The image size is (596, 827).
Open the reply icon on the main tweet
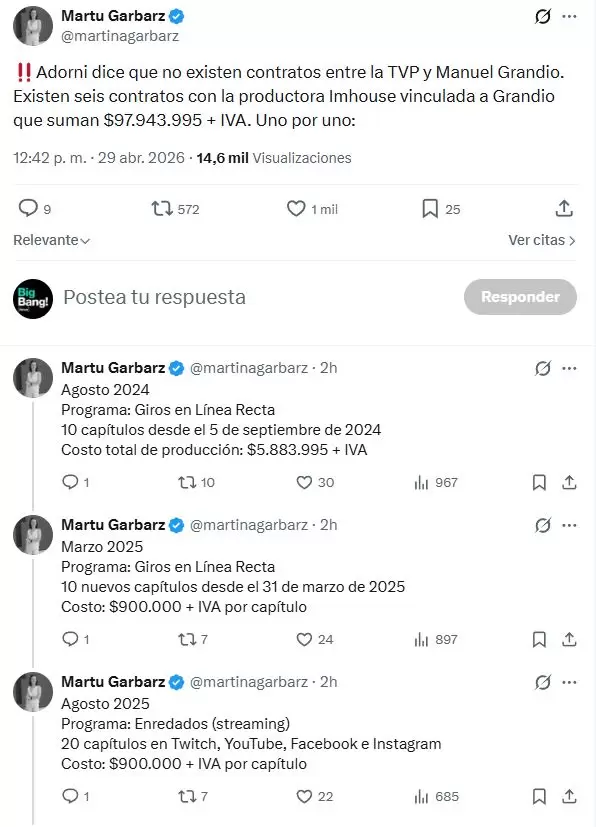point(28,208)
